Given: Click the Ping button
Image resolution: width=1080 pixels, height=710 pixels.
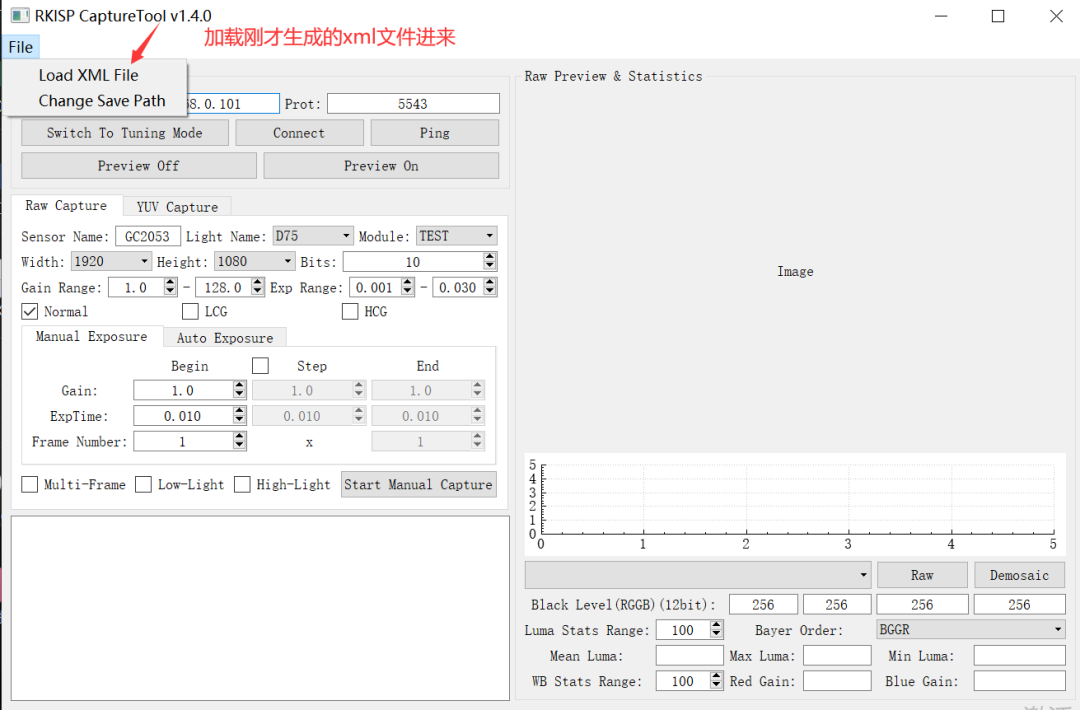Looking at the screenshot, I should tap(434, 132).
